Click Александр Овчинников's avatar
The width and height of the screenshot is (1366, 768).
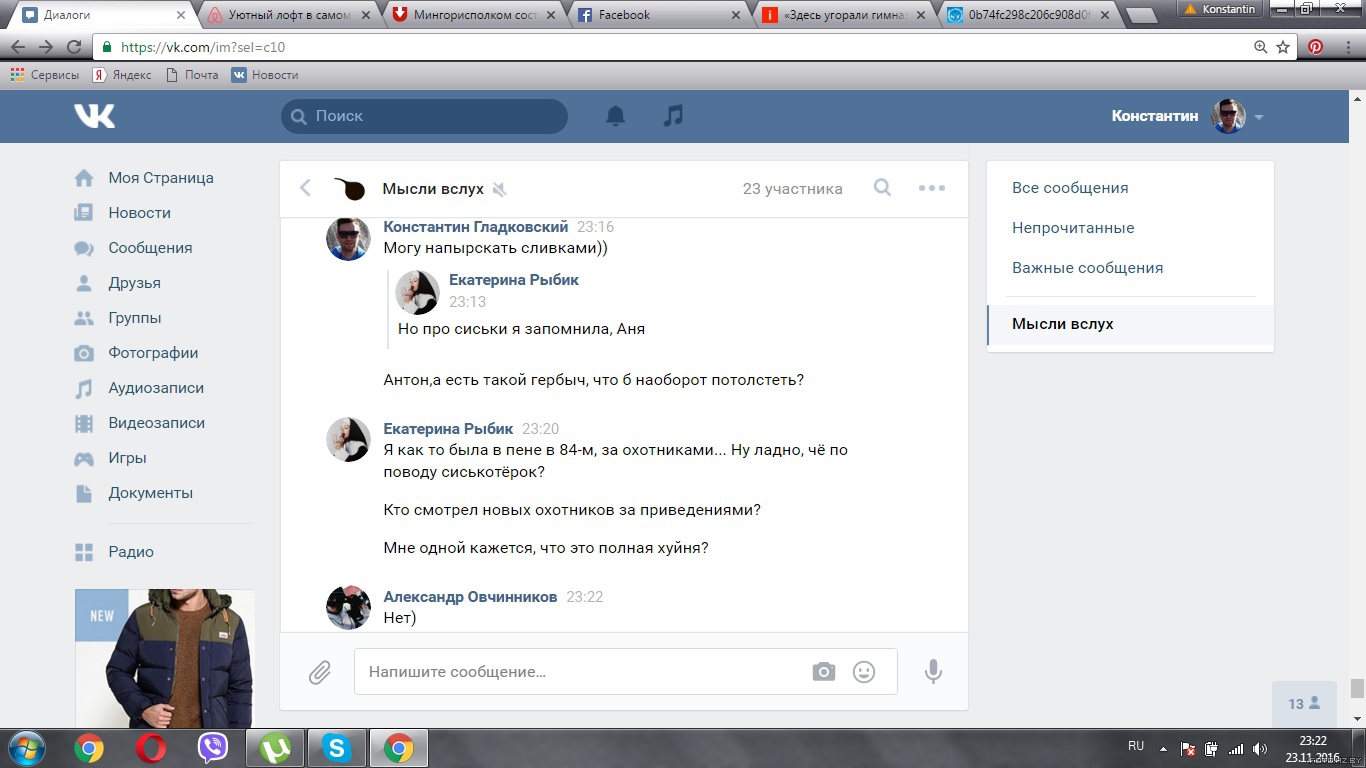click(x=348, y=607)
